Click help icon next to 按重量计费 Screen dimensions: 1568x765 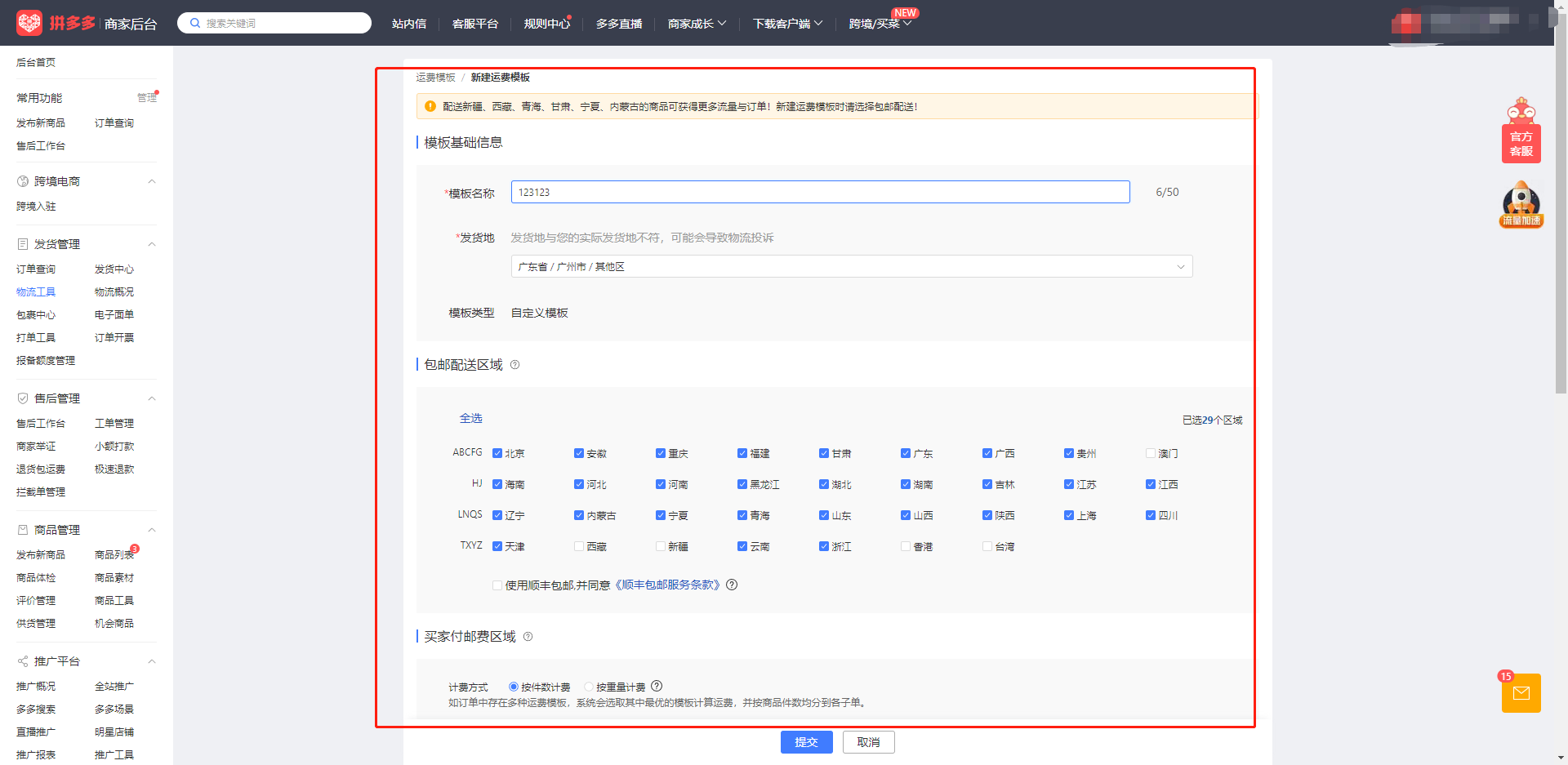pyautogui.click(x=657, y=687)
